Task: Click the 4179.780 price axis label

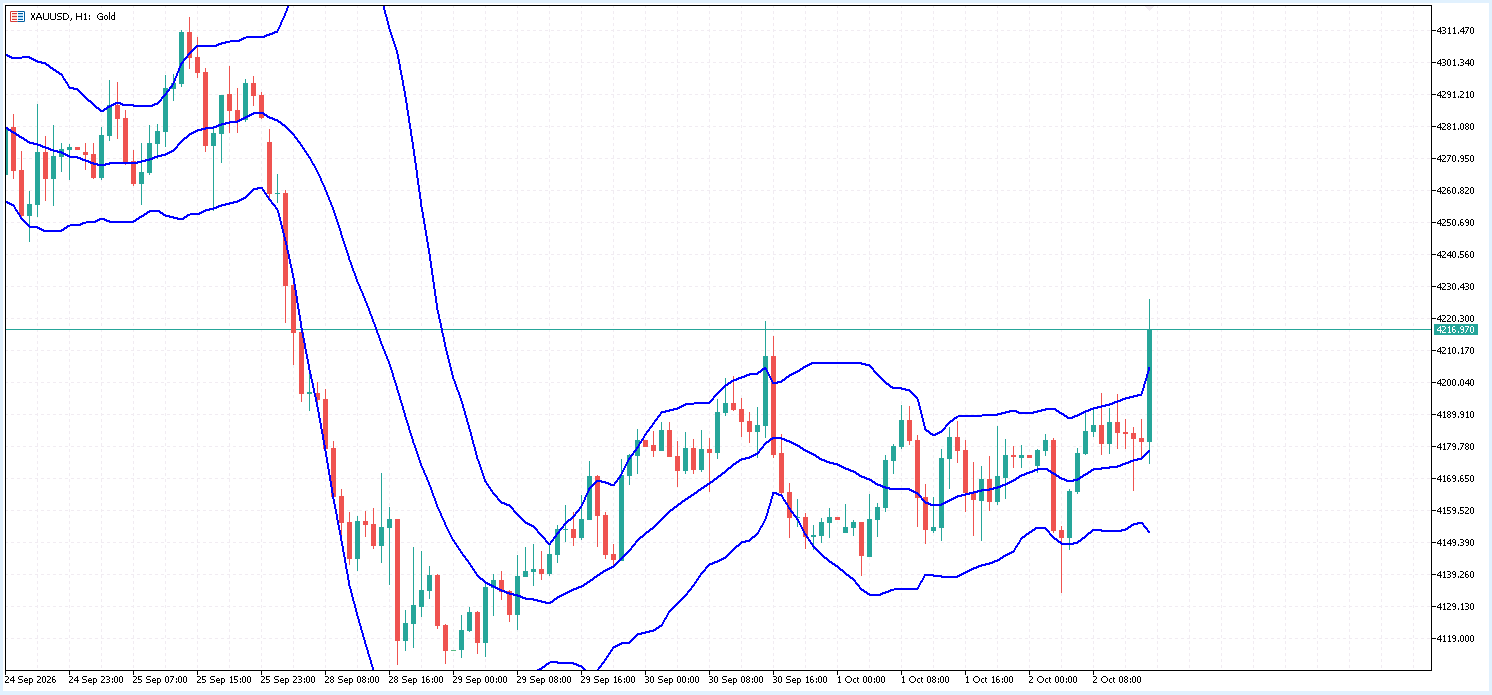Action: click(x=1456, y=447)
